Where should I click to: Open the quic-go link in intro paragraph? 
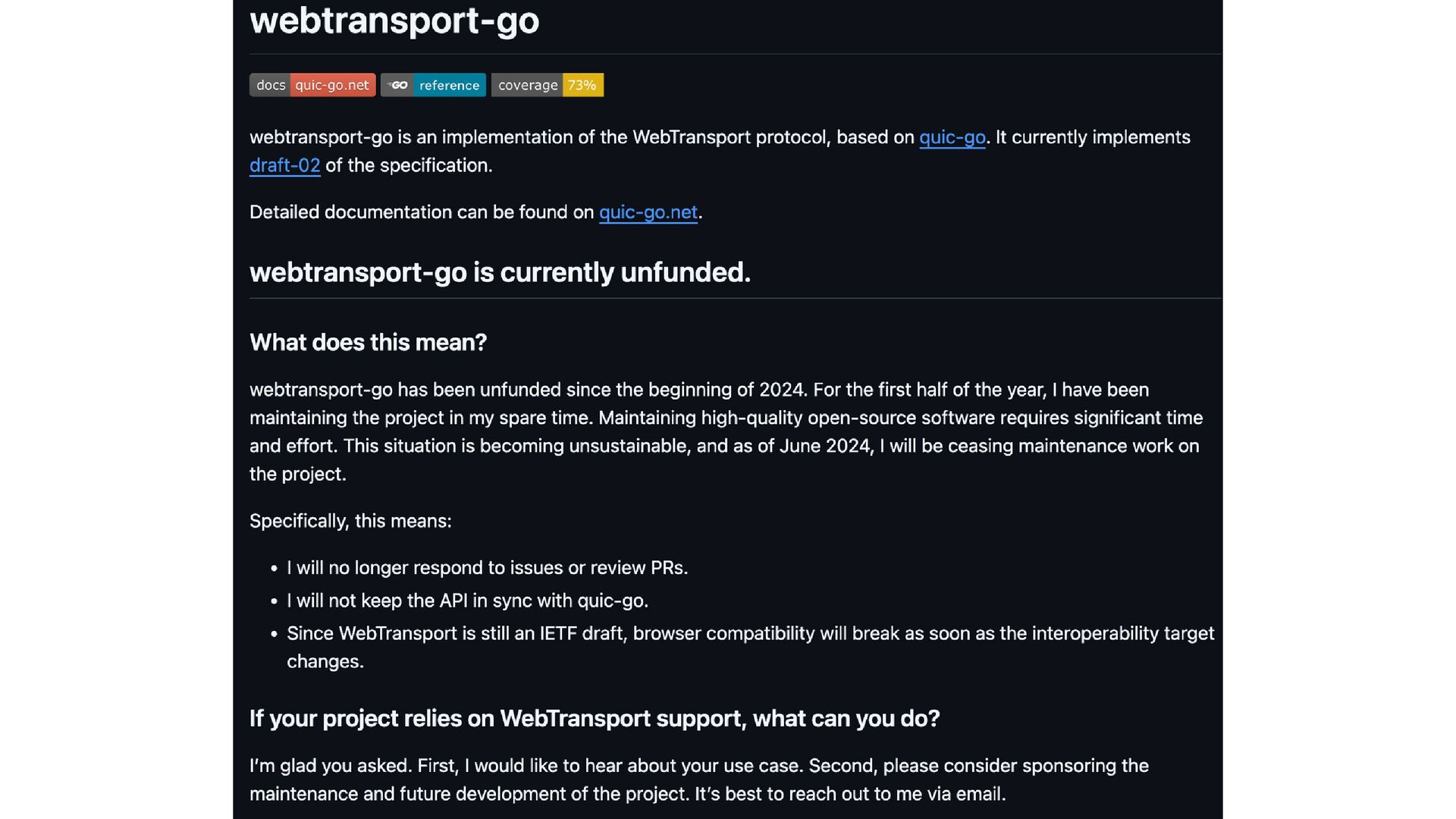pos(952,137)
